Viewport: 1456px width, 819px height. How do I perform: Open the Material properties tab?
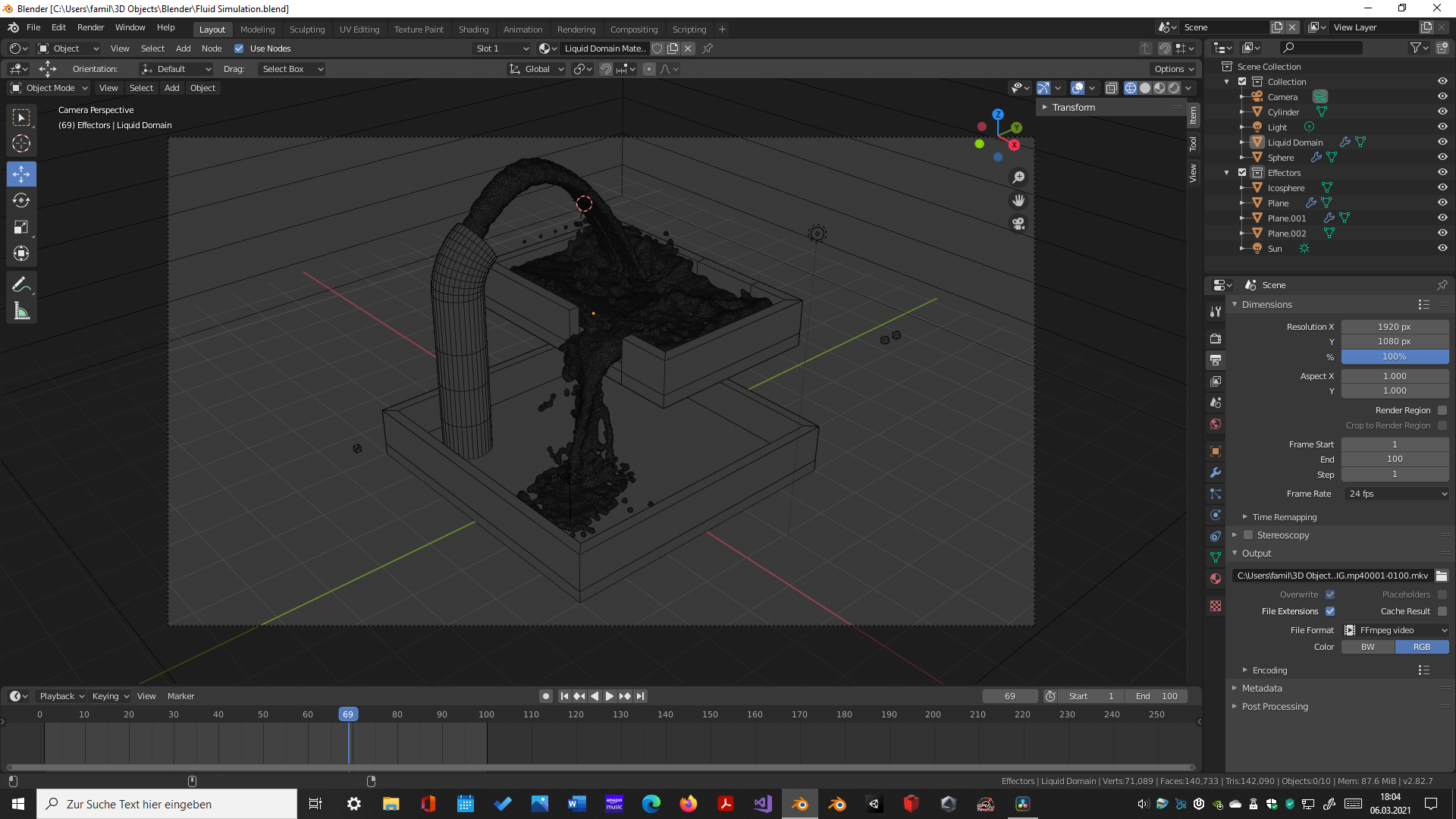1216,579
